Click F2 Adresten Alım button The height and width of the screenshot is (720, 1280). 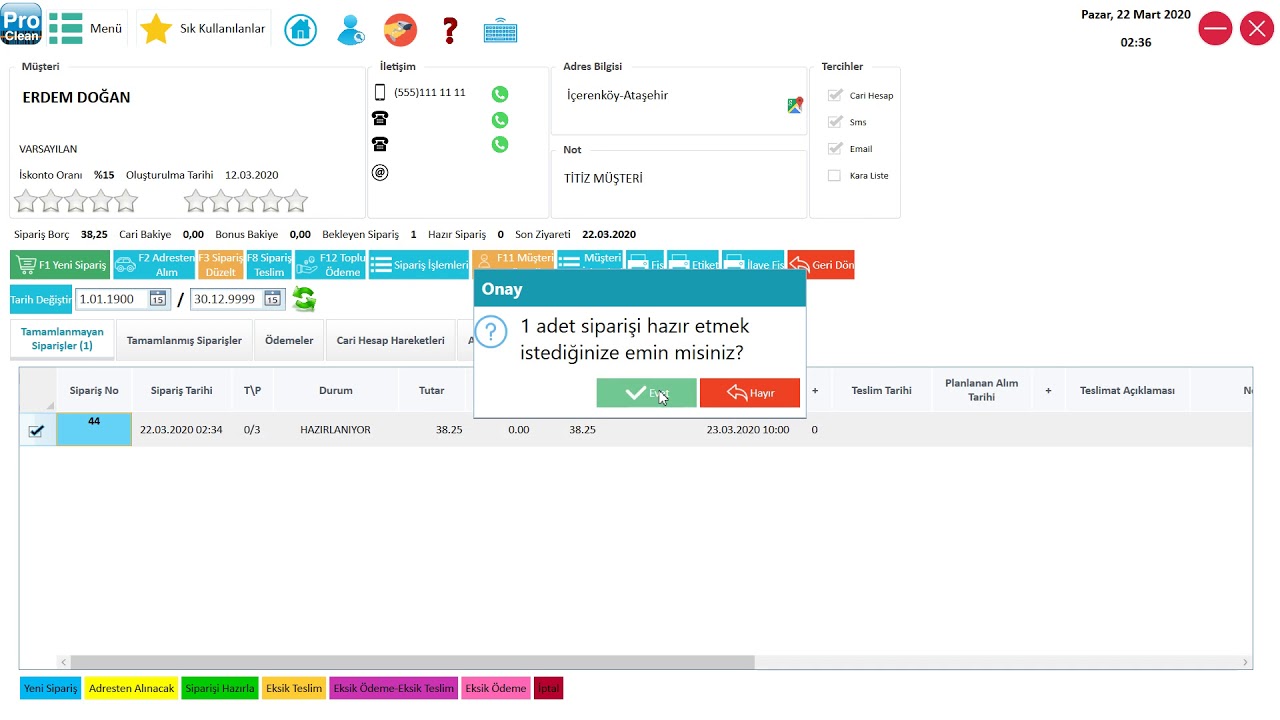154,265
